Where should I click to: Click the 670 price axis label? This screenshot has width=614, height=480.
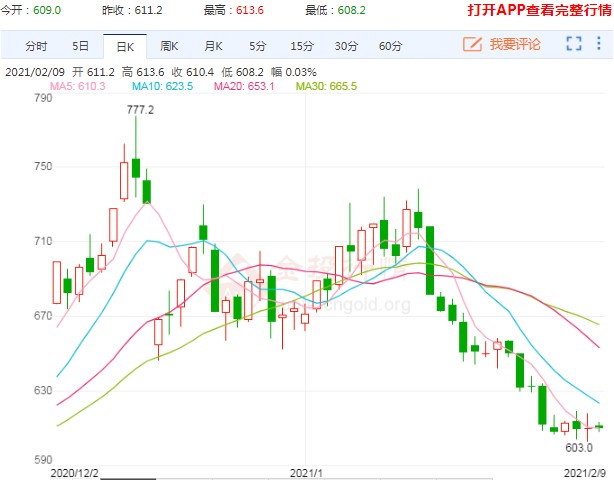coord(43,316)
